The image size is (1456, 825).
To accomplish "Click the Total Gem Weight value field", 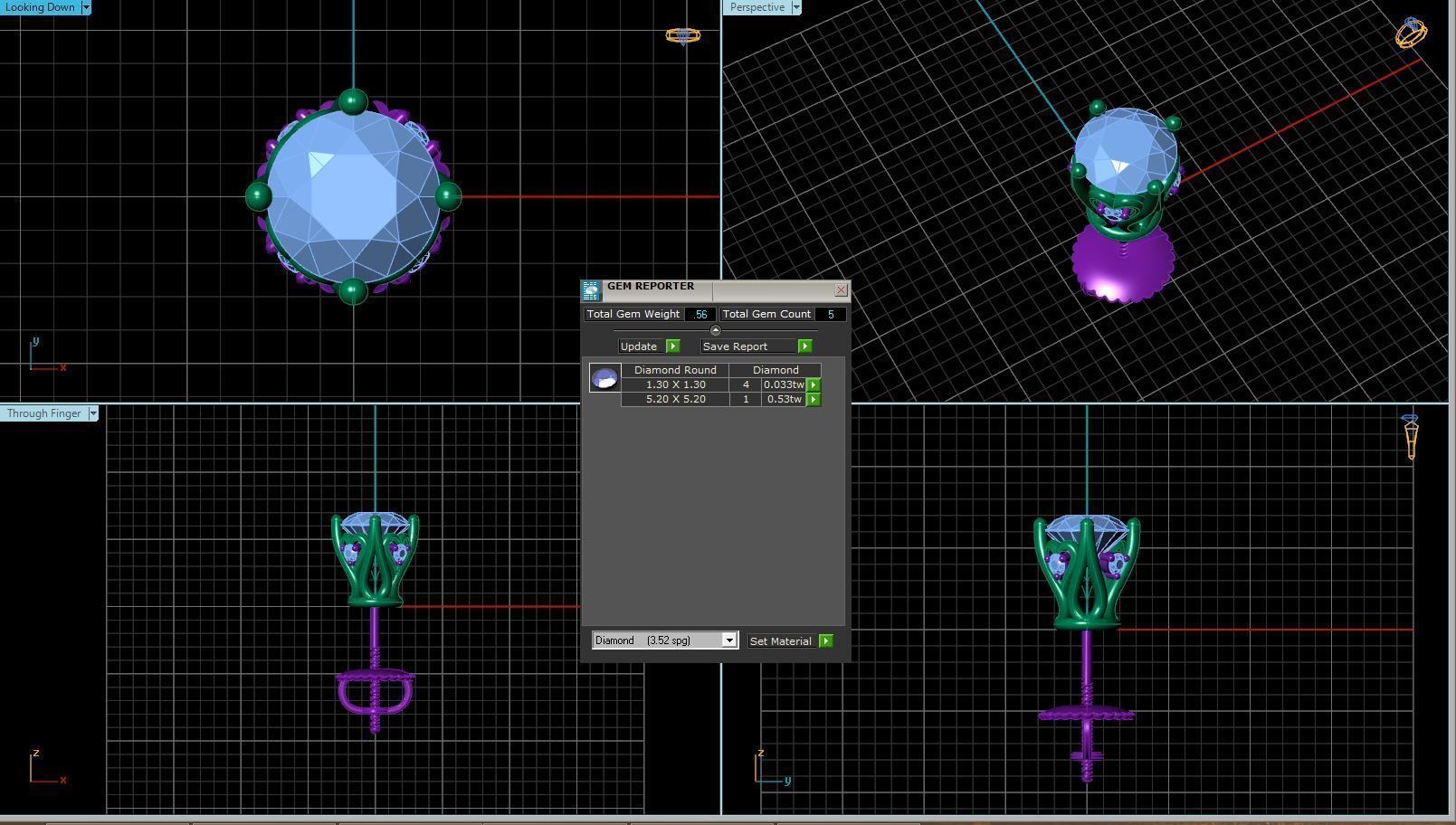I will tap(699, 314).
